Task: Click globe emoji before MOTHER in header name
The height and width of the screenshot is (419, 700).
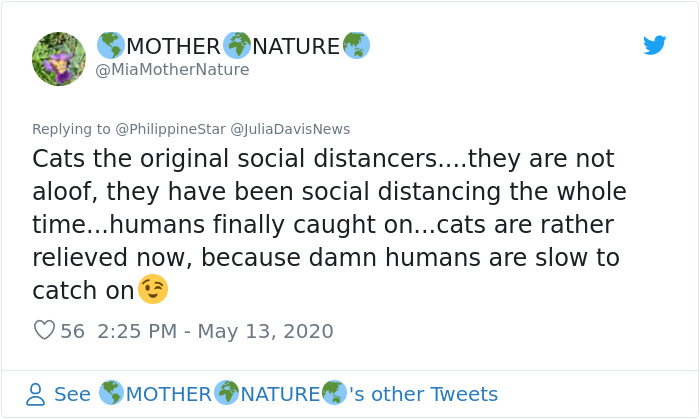Action: (110, 45)
